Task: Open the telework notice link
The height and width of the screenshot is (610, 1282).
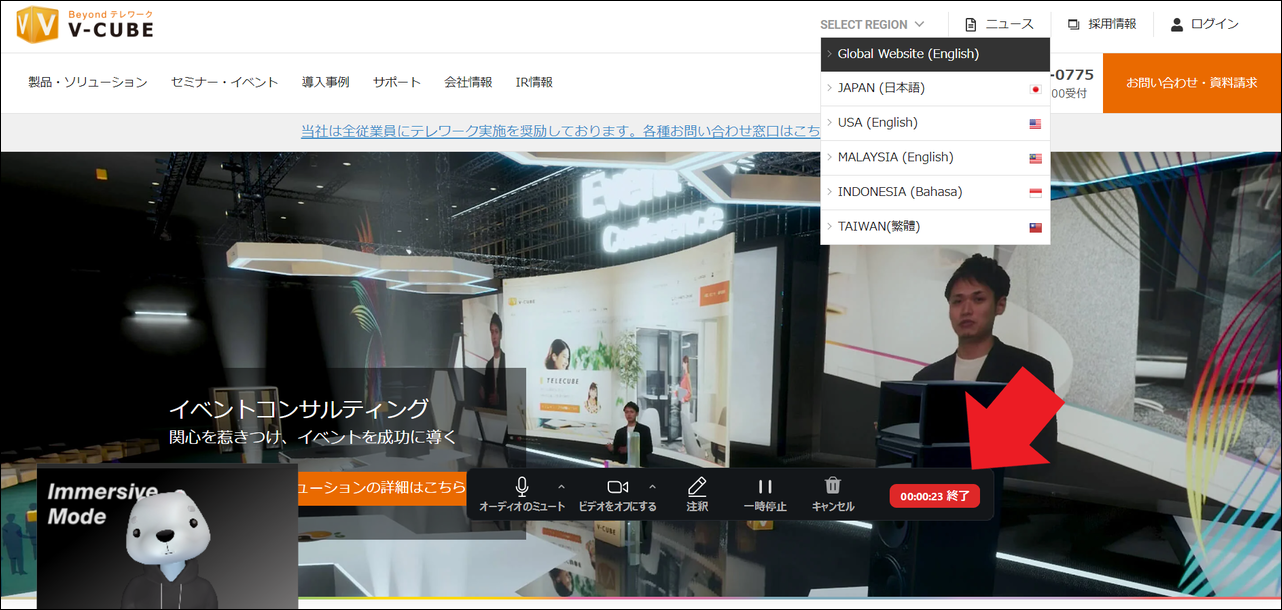Action: 560,131
